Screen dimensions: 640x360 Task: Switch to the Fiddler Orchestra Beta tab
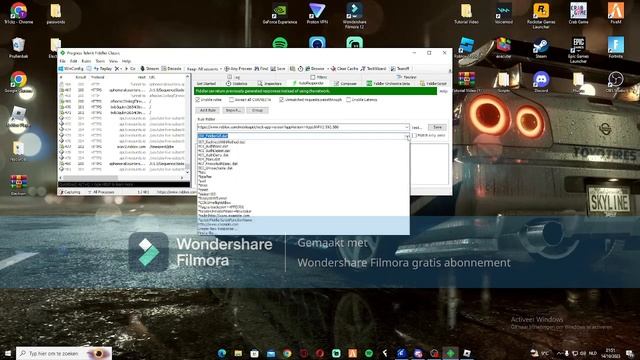(388, 83)
